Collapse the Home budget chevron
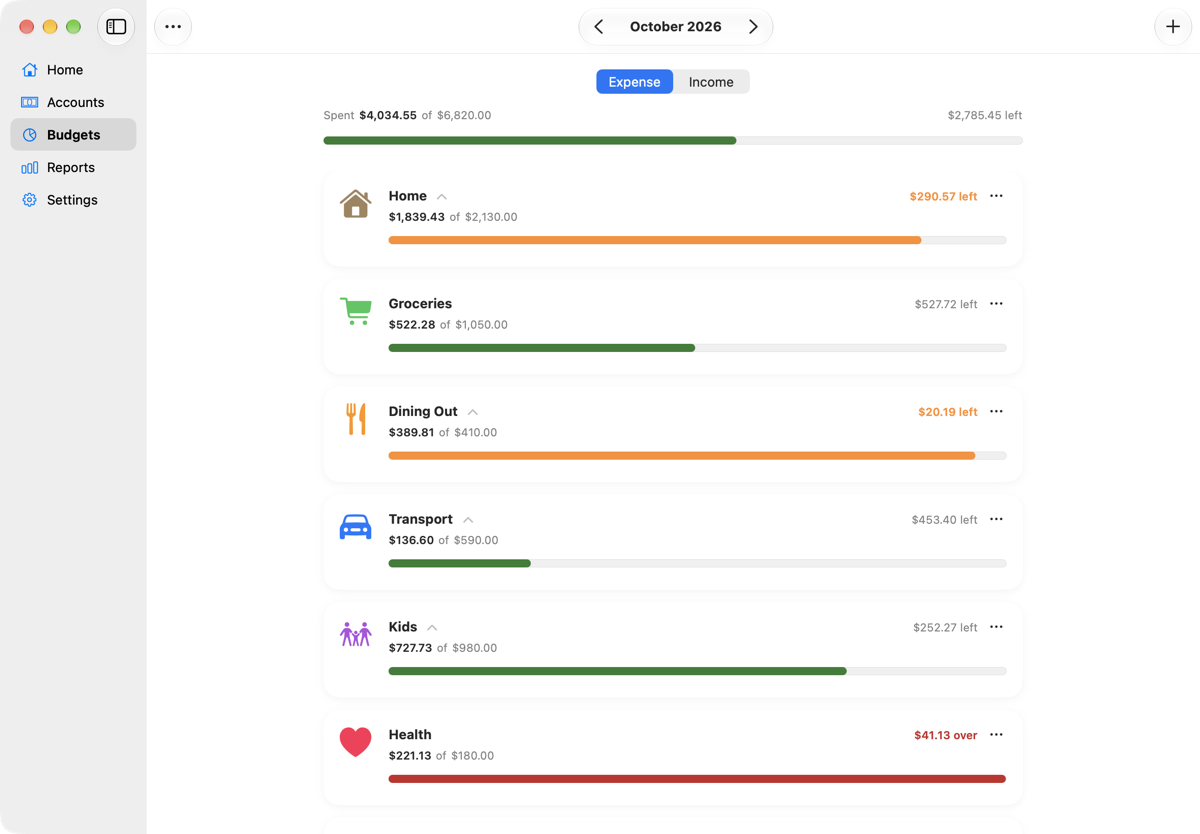This screenshot has height=834, width=1200. [442, 197]
